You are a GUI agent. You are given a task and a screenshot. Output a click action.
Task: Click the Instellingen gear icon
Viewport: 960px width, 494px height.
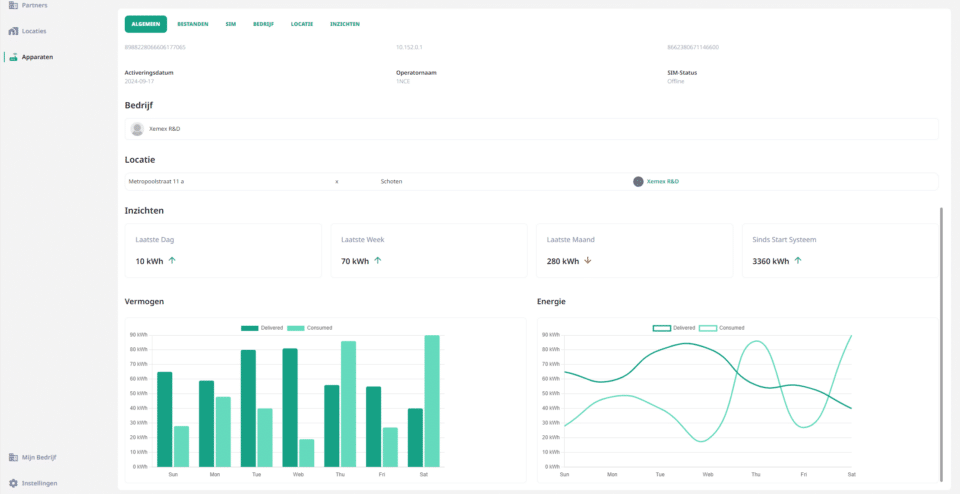(x=13, y=483)
